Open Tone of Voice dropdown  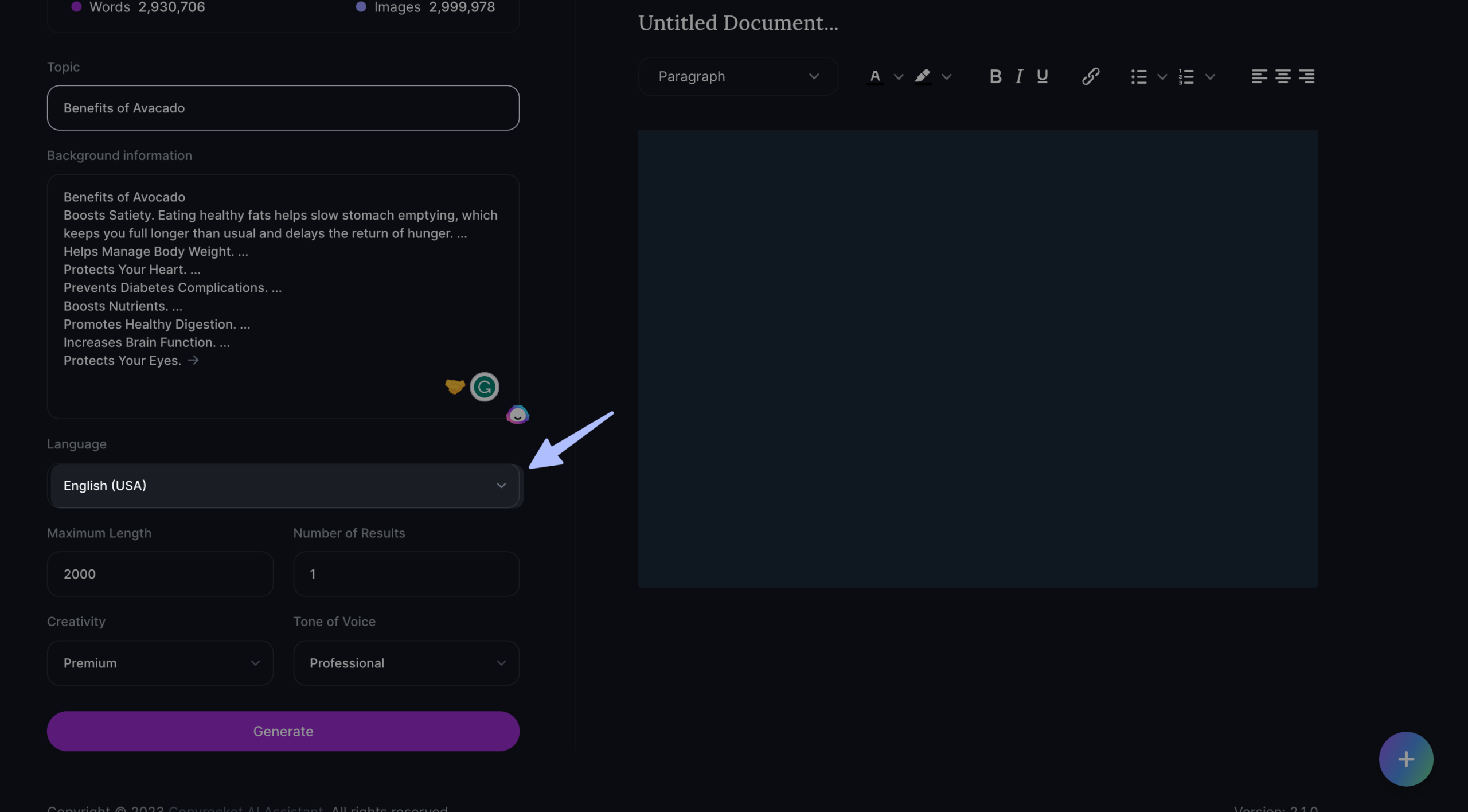406,663
